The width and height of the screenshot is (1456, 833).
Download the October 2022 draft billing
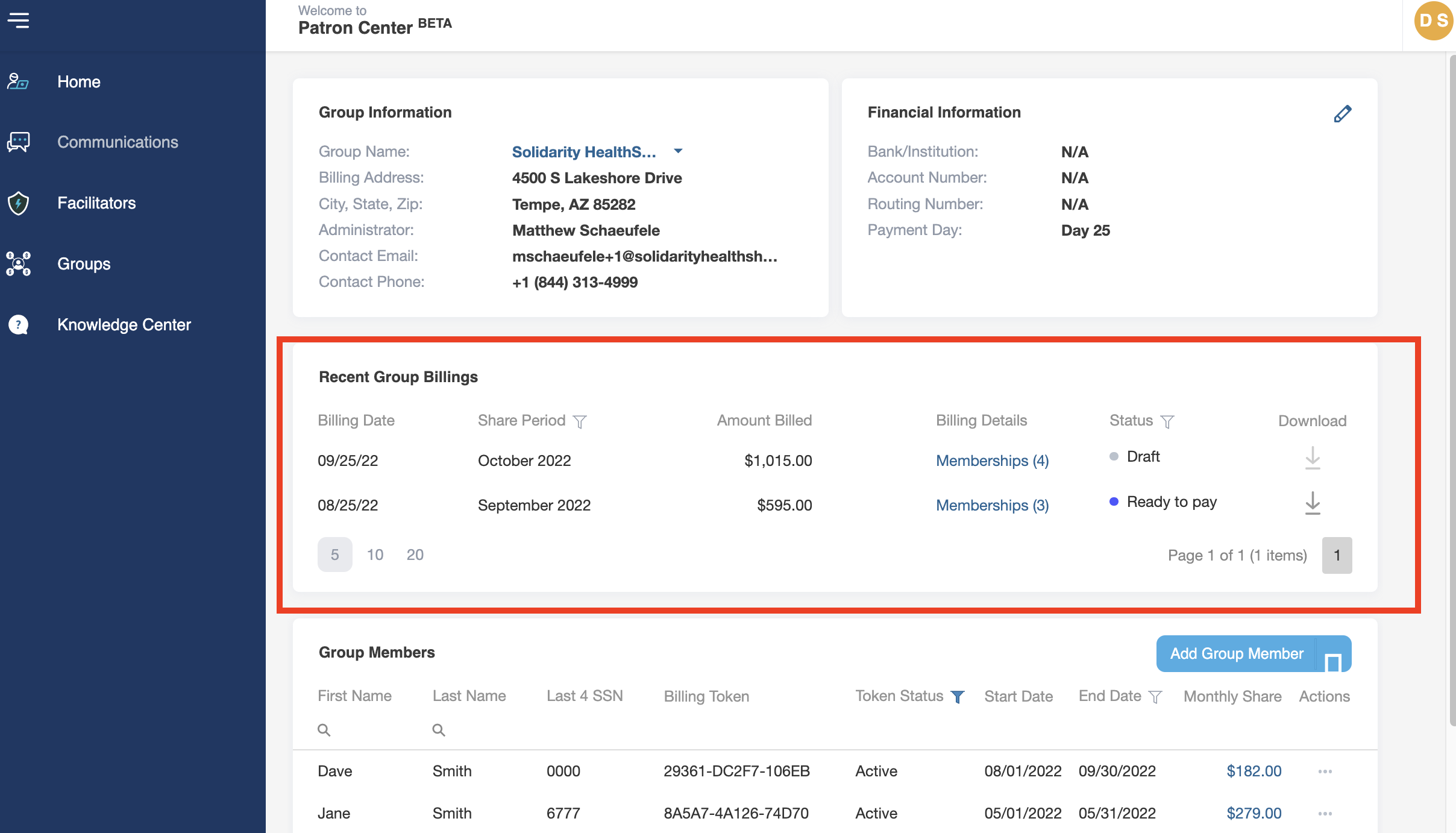point(1312,458)
